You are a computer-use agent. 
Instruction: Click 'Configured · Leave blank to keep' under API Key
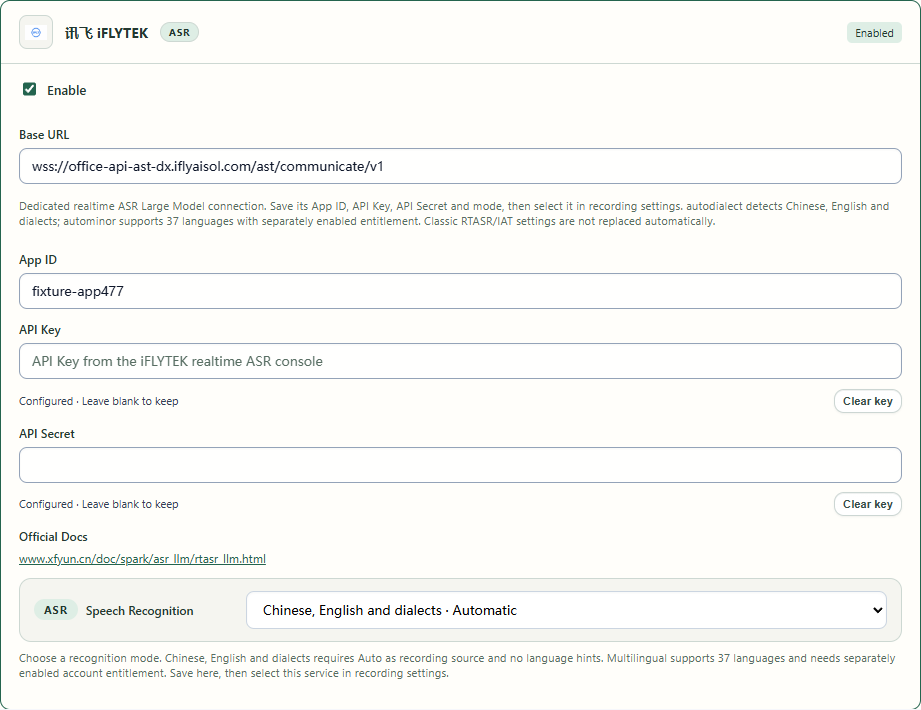coord(98,401)
